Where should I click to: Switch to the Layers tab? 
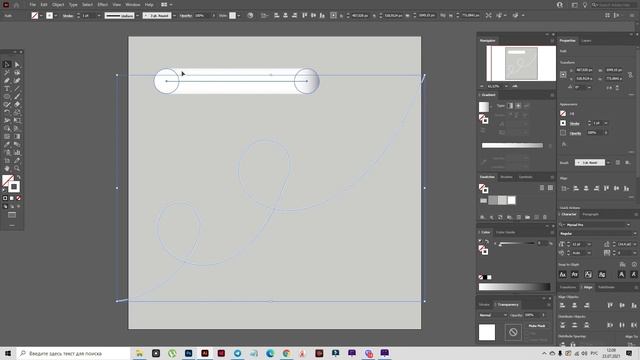586,40
